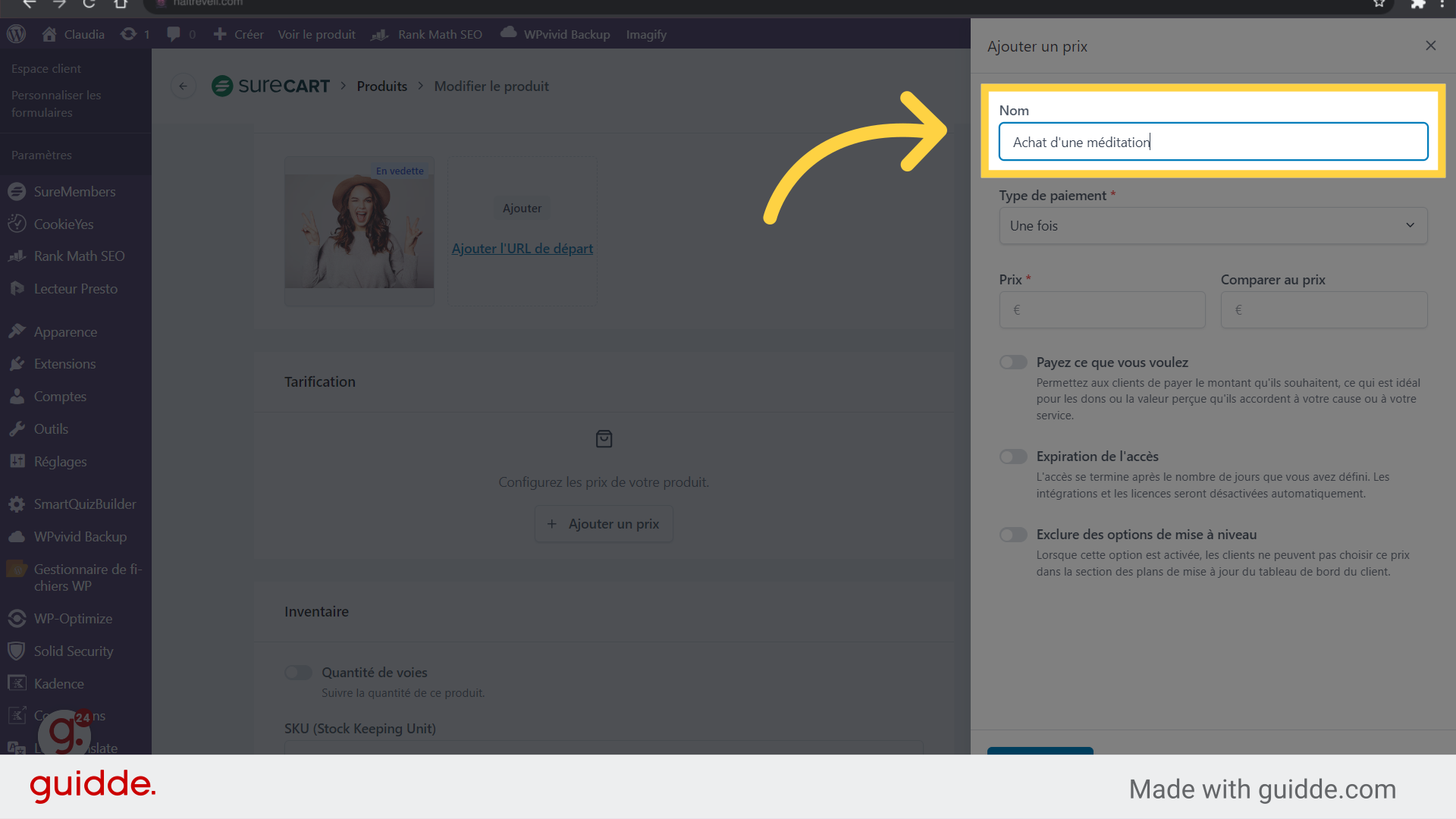This screenshot has width=1456, height=819.
Task: Open Rank Math SEO in the admin bar
Action: pos(427,34)
